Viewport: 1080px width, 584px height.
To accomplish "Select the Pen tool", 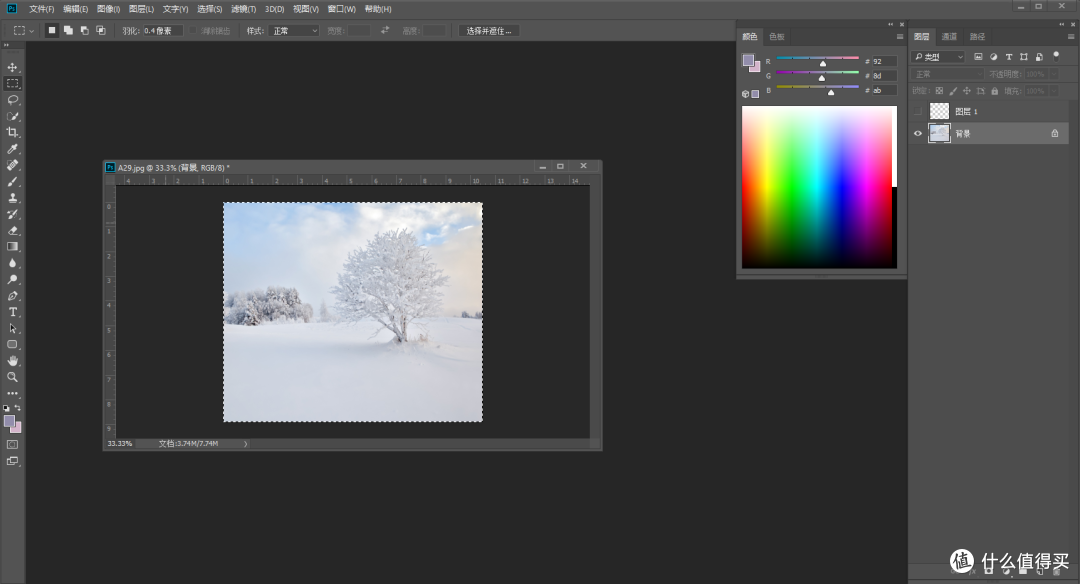I will pyautogui.click(x=13, y=295).
